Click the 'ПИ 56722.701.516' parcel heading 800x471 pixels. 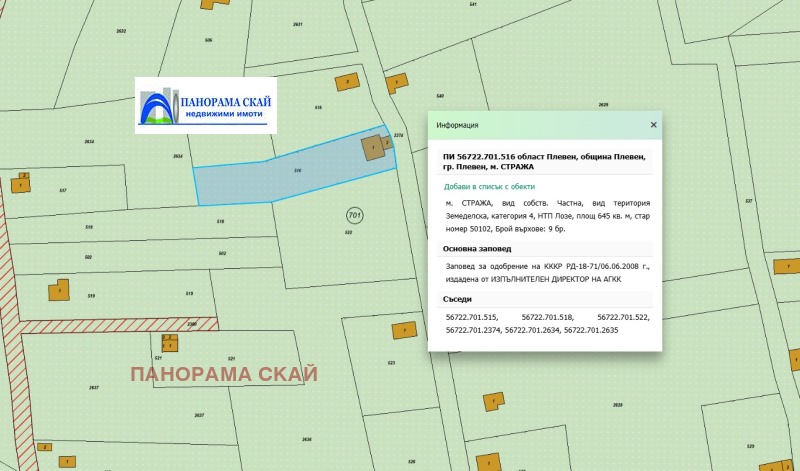(x=544, y=161)
